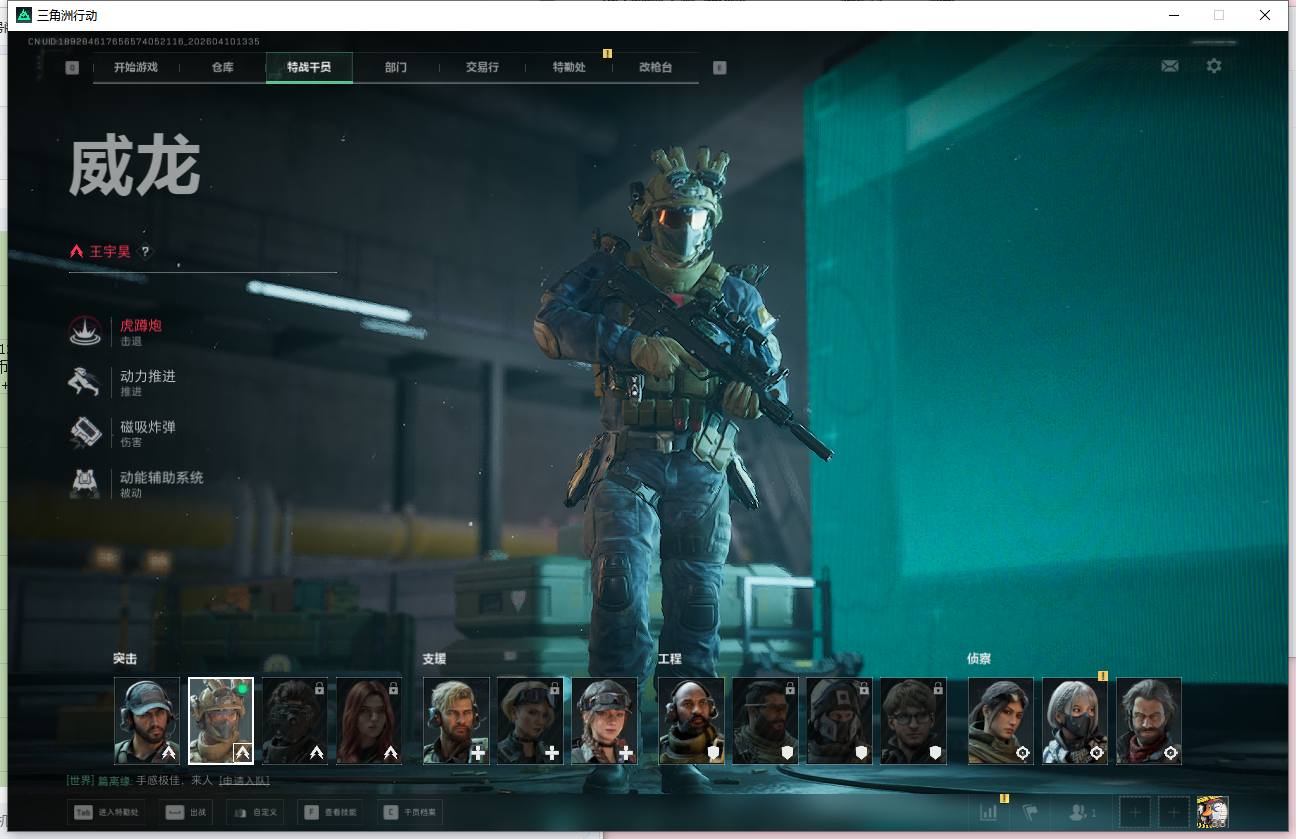The image size is (1296, 839).
Task: Click the question mark next to 王宇昊
Action: 145,252
